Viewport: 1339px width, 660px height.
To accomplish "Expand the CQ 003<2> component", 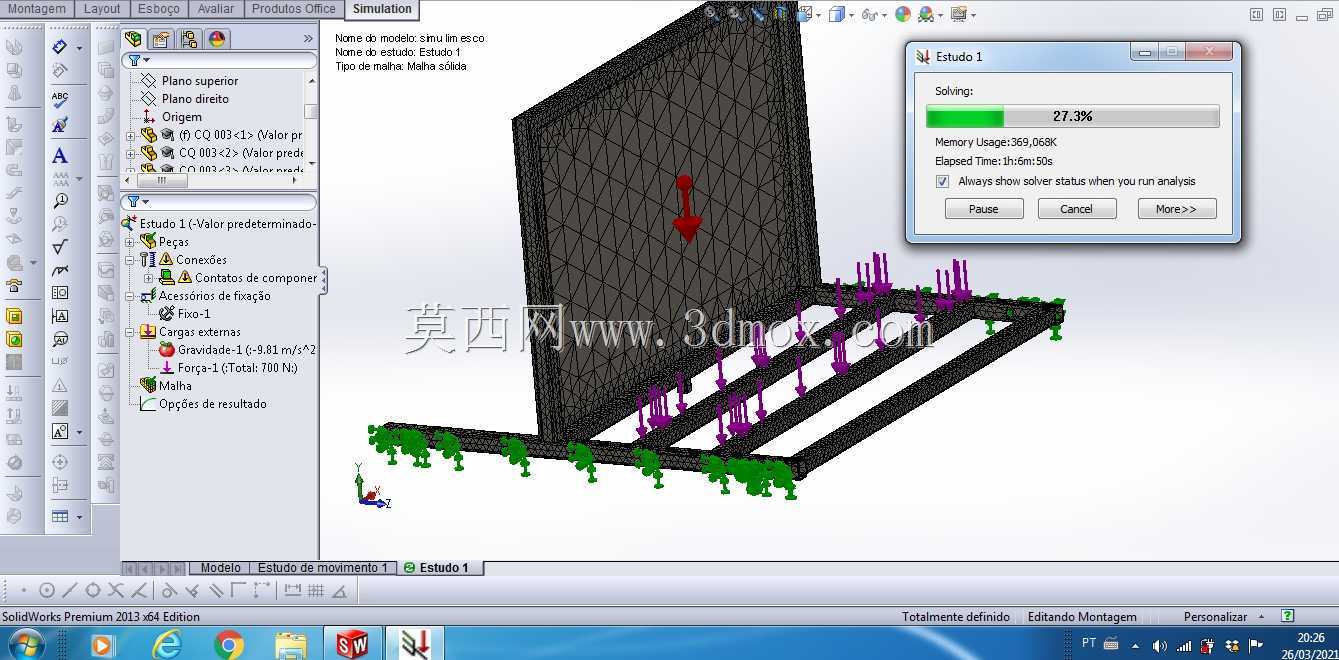I will tap(130, 153).
